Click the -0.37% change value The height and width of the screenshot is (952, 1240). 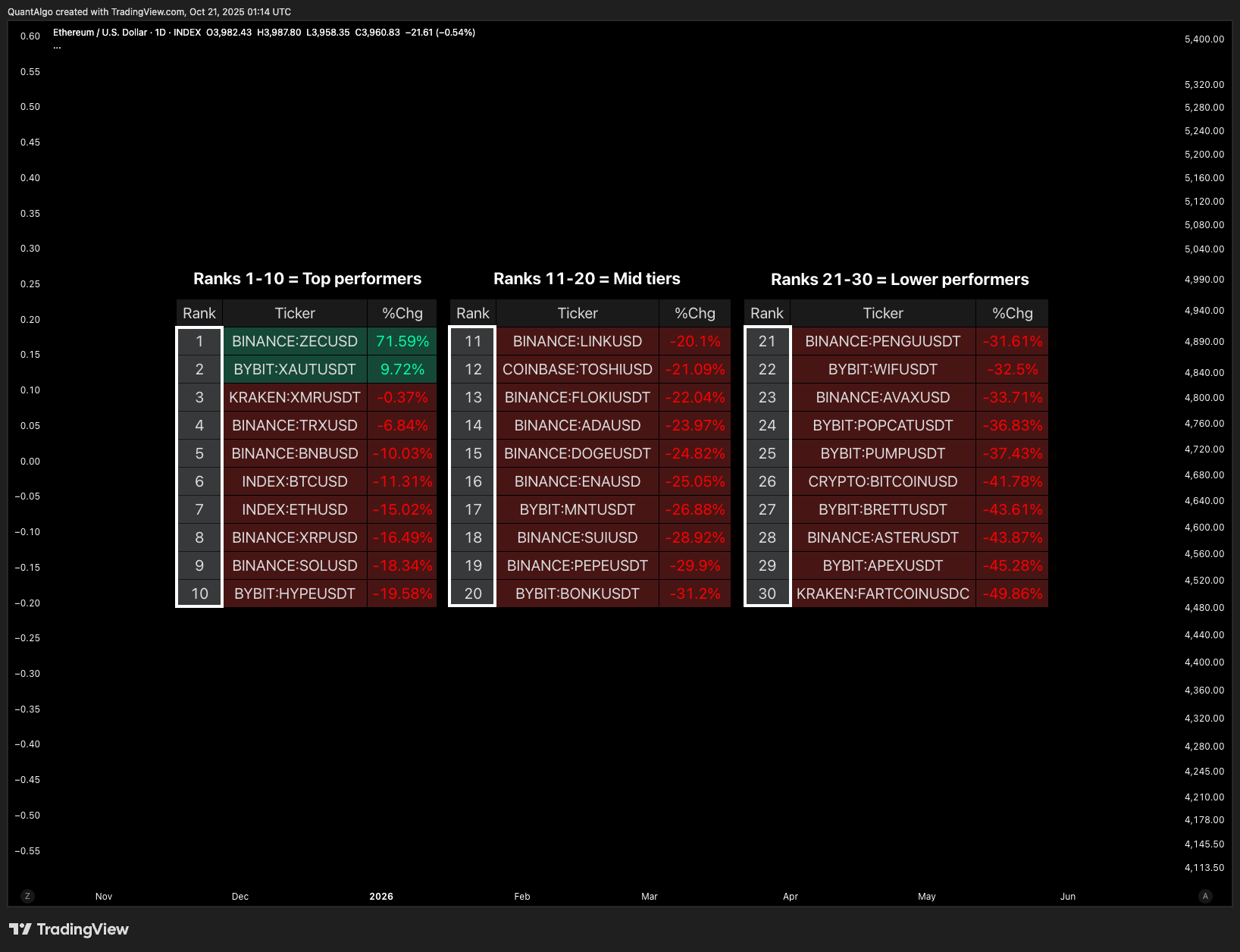[402, 397]
